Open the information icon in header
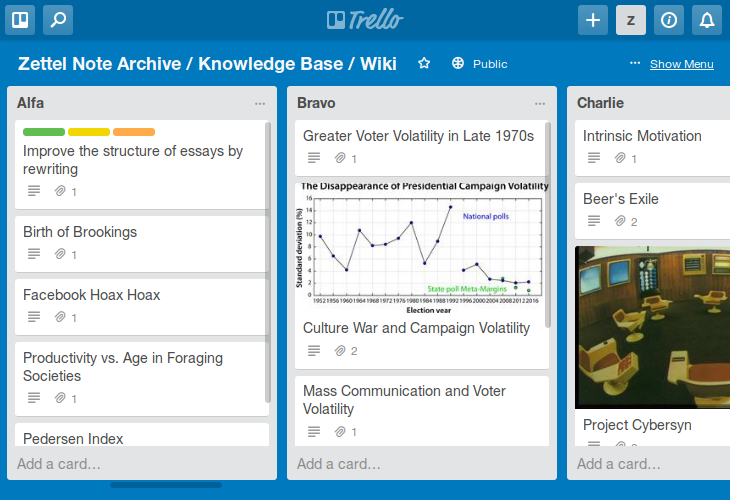 (x=669, y=20)
